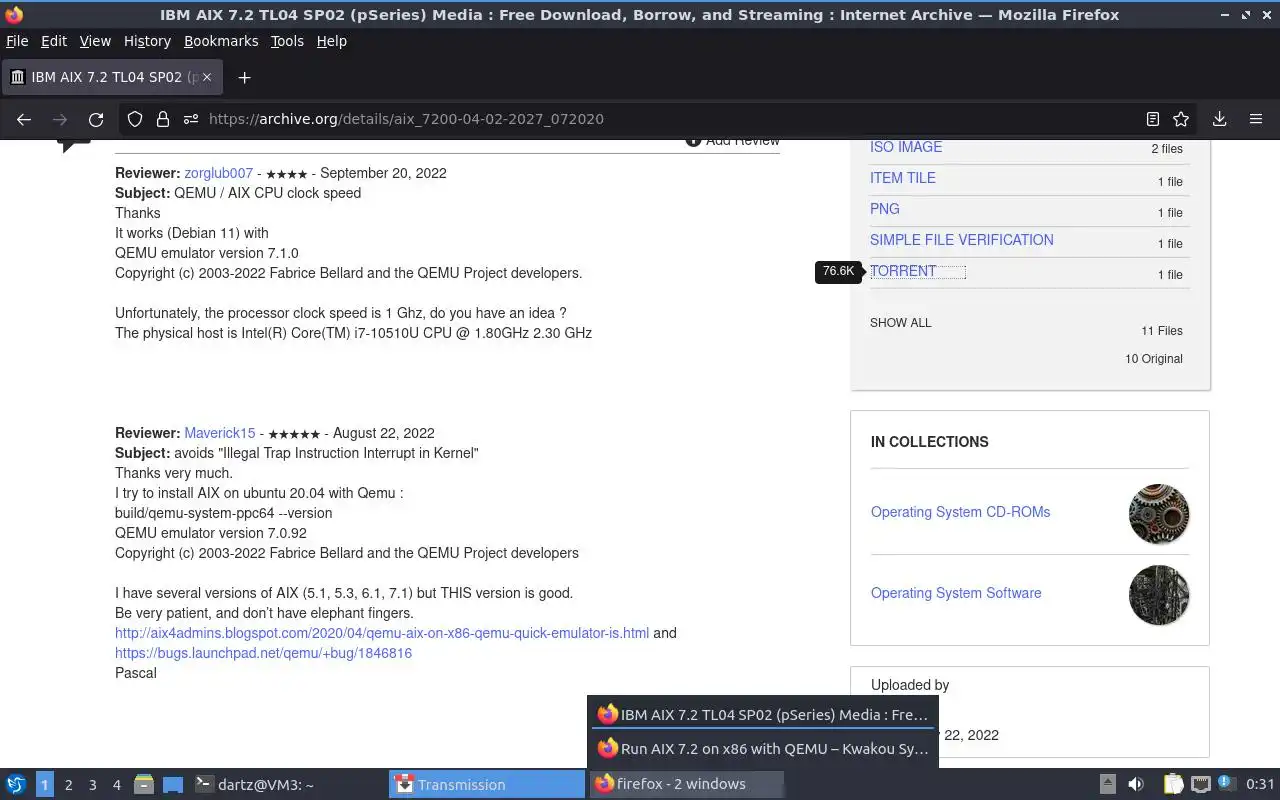Viewport: 1280px width, 800px height.
Task: Reload the page with the refresh icon
Action: 96,119
